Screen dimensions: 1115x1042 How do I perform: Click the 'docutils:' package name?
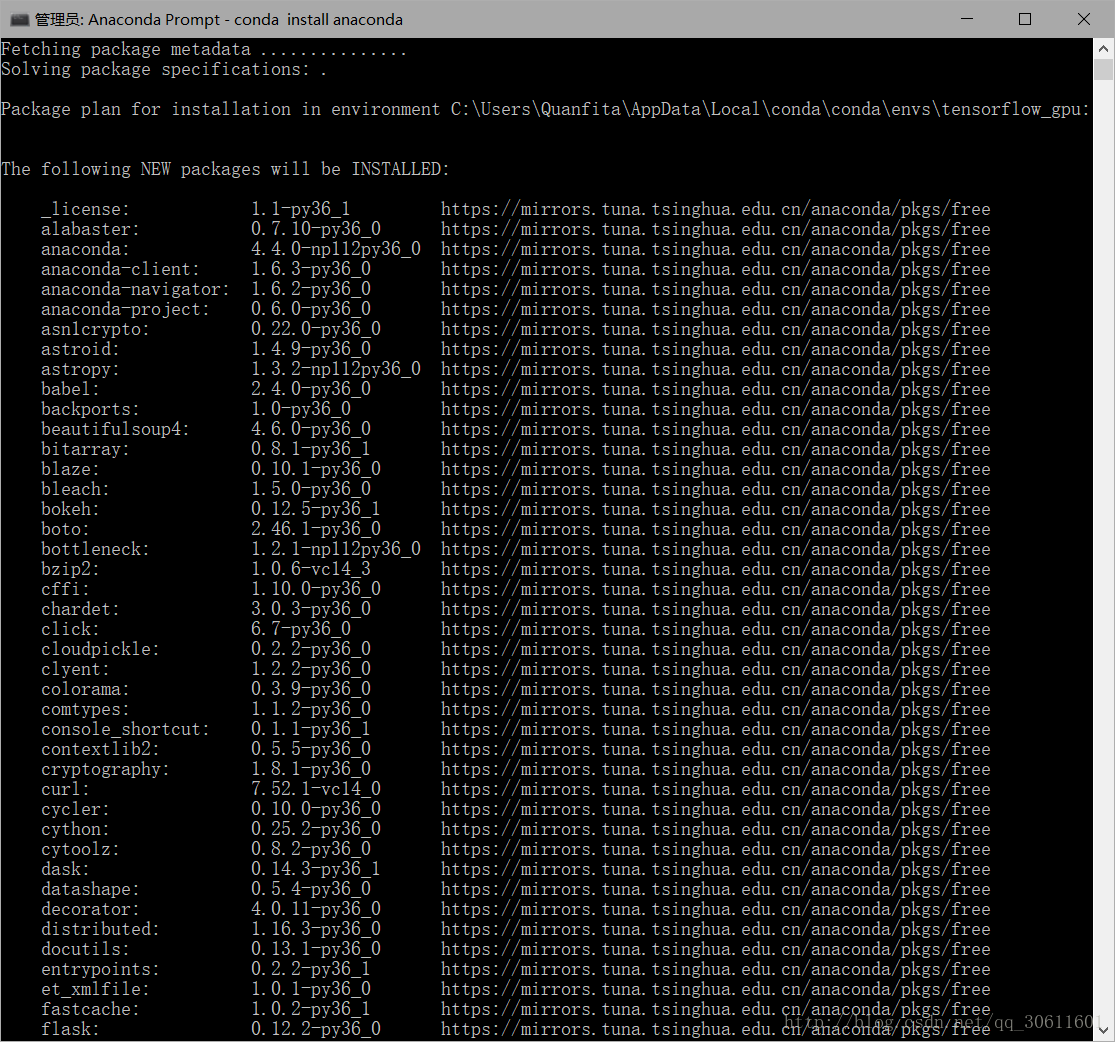coord(85,949)
